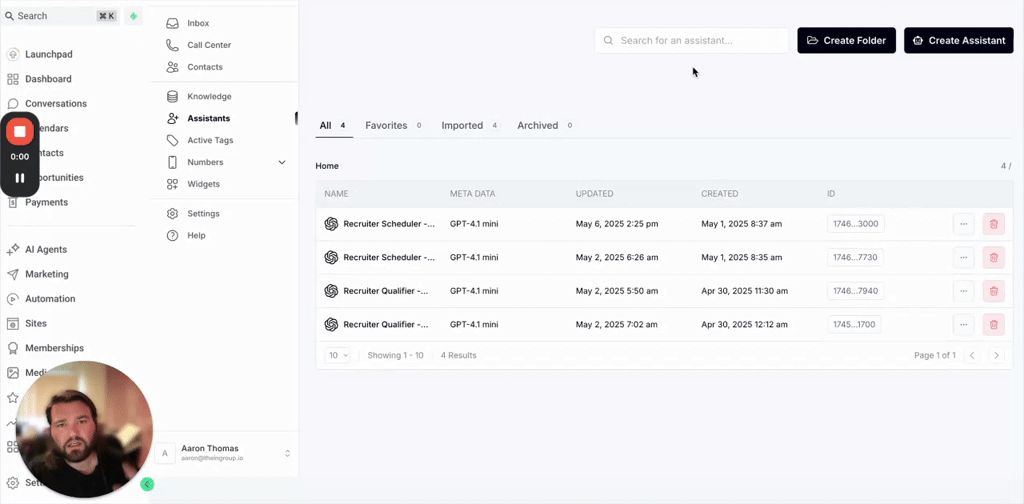Sort by the NAME column header
The height and width of the screenshot is (504, 1024).
click(x=336, y=194)
